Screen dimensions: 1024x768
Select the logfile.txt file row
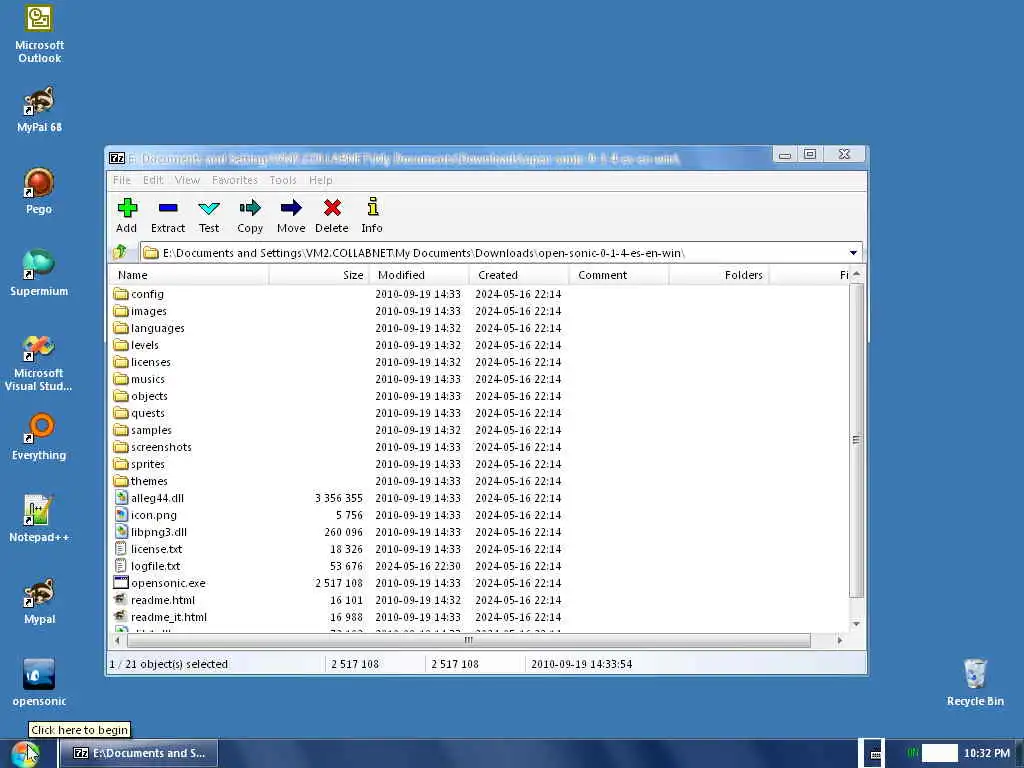tap(480, 566)
